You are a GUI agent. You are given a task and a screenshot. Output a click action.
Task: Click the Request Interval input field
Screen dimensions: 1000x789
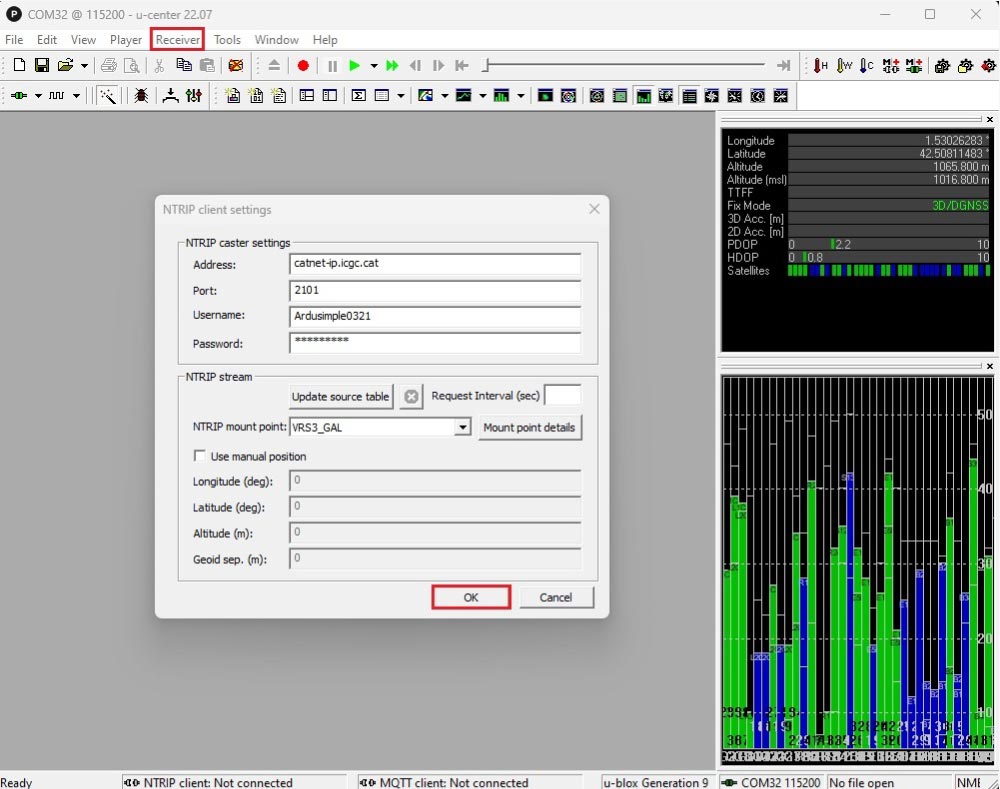pyautogui.click(x=562, y=396)
